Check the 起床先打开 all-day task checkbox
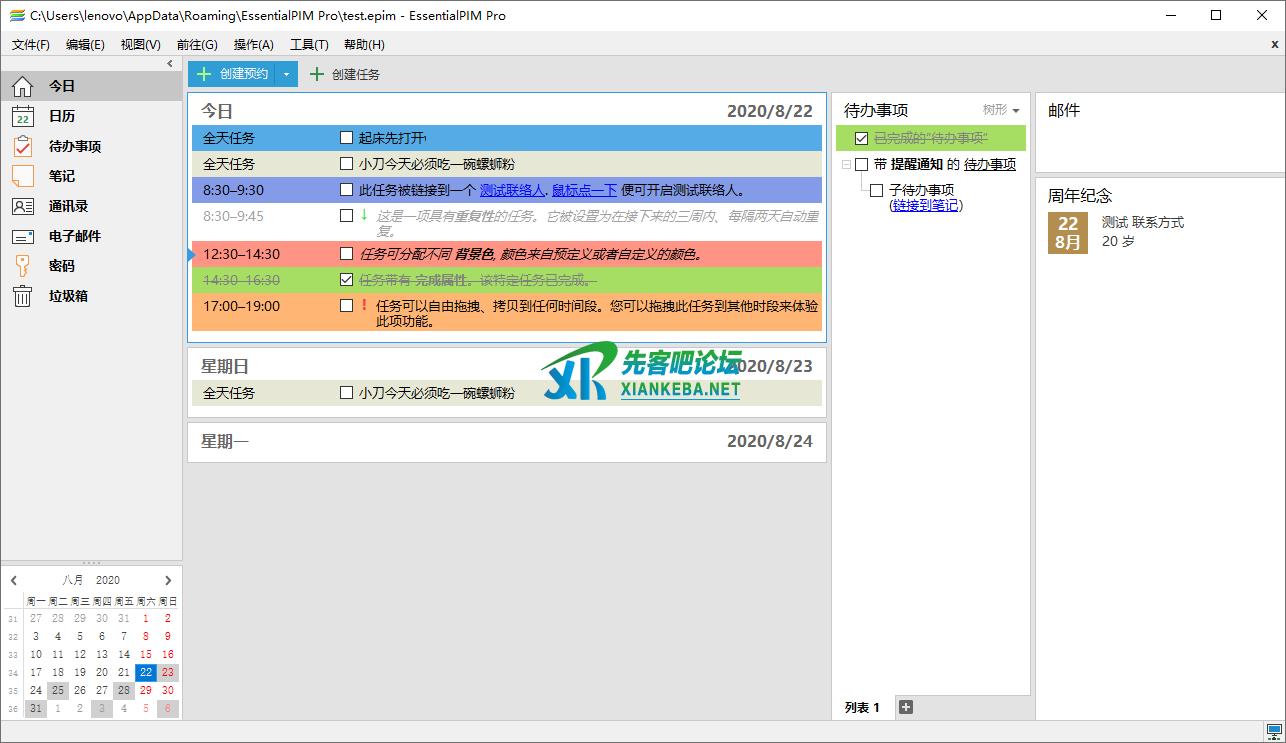The image size is (1286, 743). (346, 138)
